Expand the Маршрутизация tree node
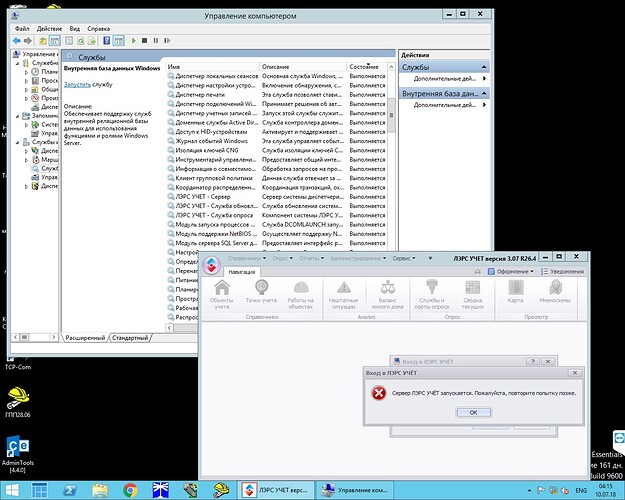 point(26,160)
